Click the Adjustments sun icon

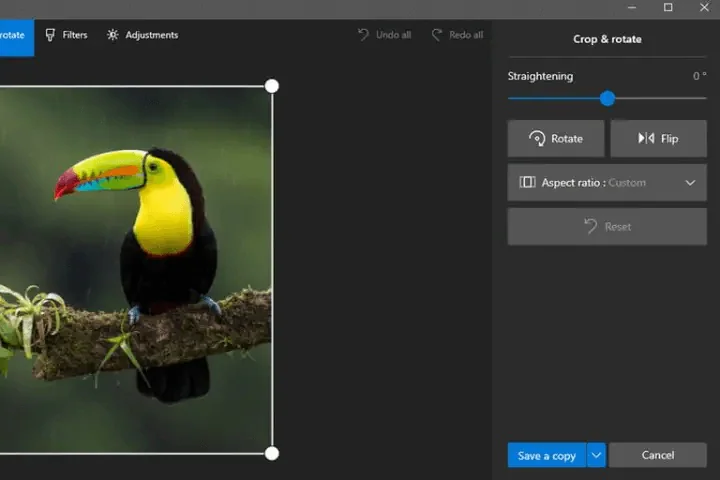112,35
